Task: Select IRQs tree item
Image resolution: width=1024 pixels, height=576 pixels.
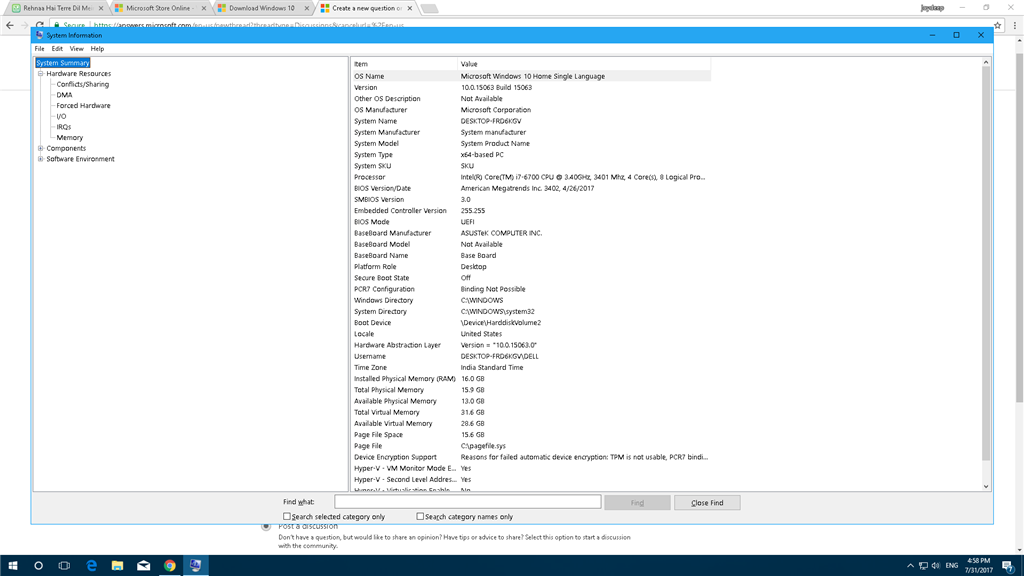Action: coord(63,127)
